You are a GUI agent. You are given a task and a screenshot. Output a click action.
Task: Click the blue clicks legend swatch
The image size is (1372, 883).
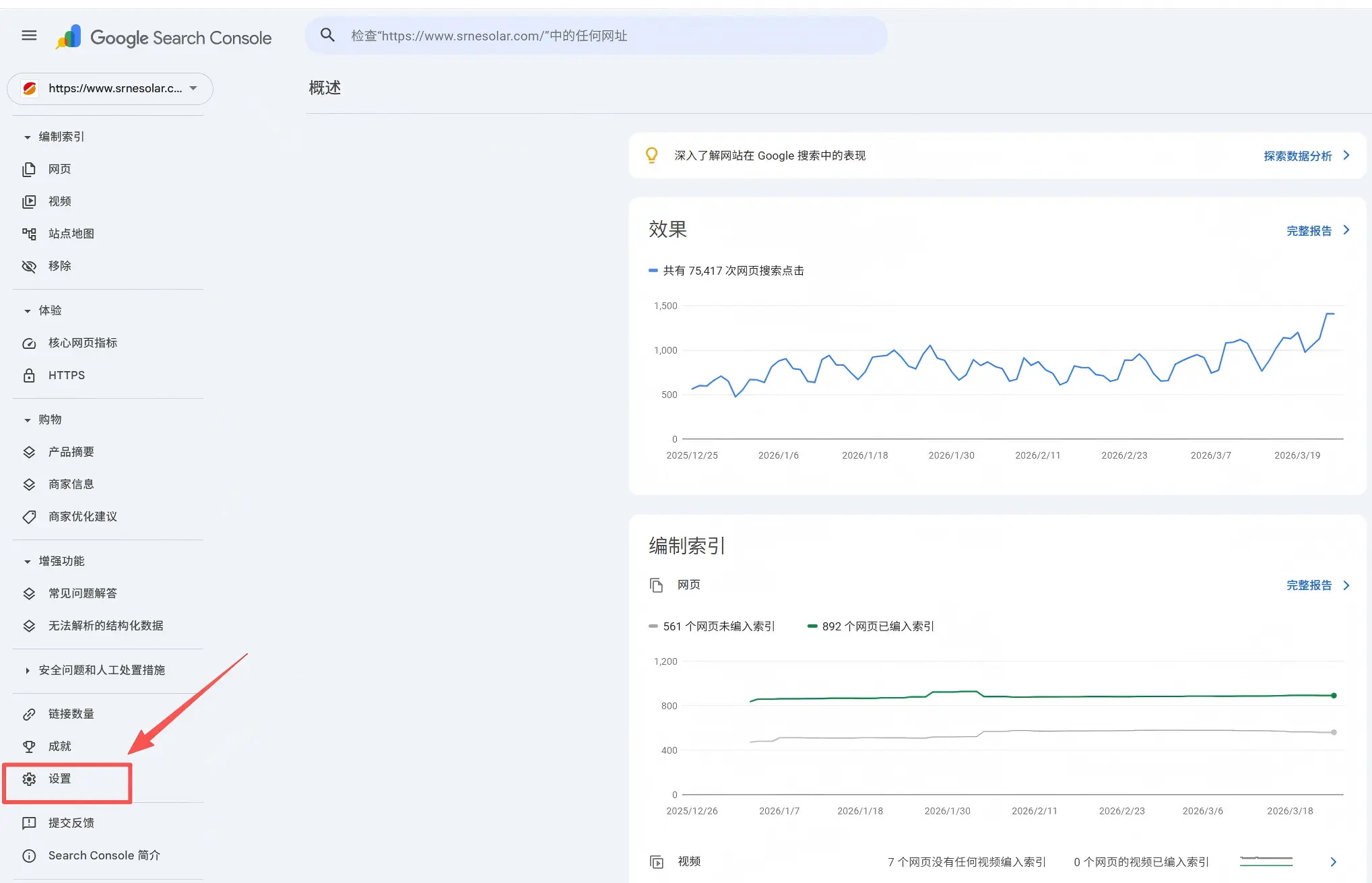[653, 271]
